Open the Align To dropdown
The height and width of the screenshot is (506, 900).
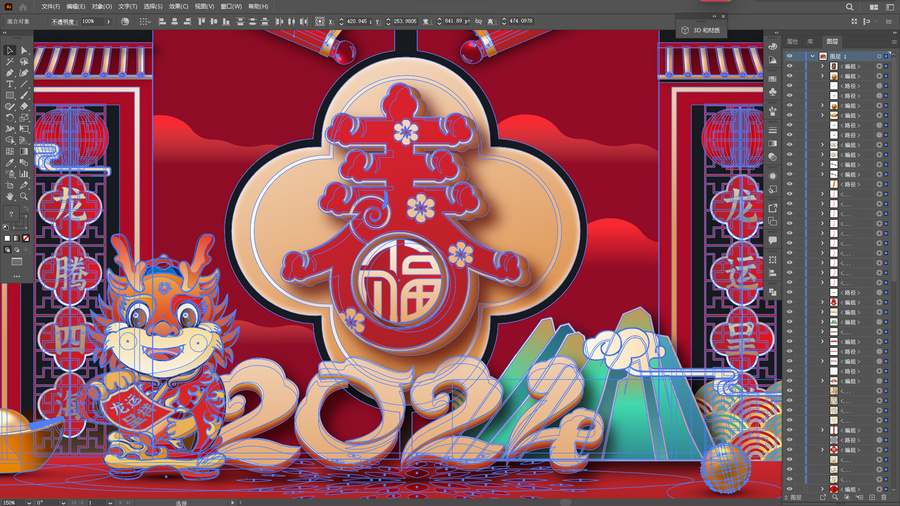(x=145, y=21)
